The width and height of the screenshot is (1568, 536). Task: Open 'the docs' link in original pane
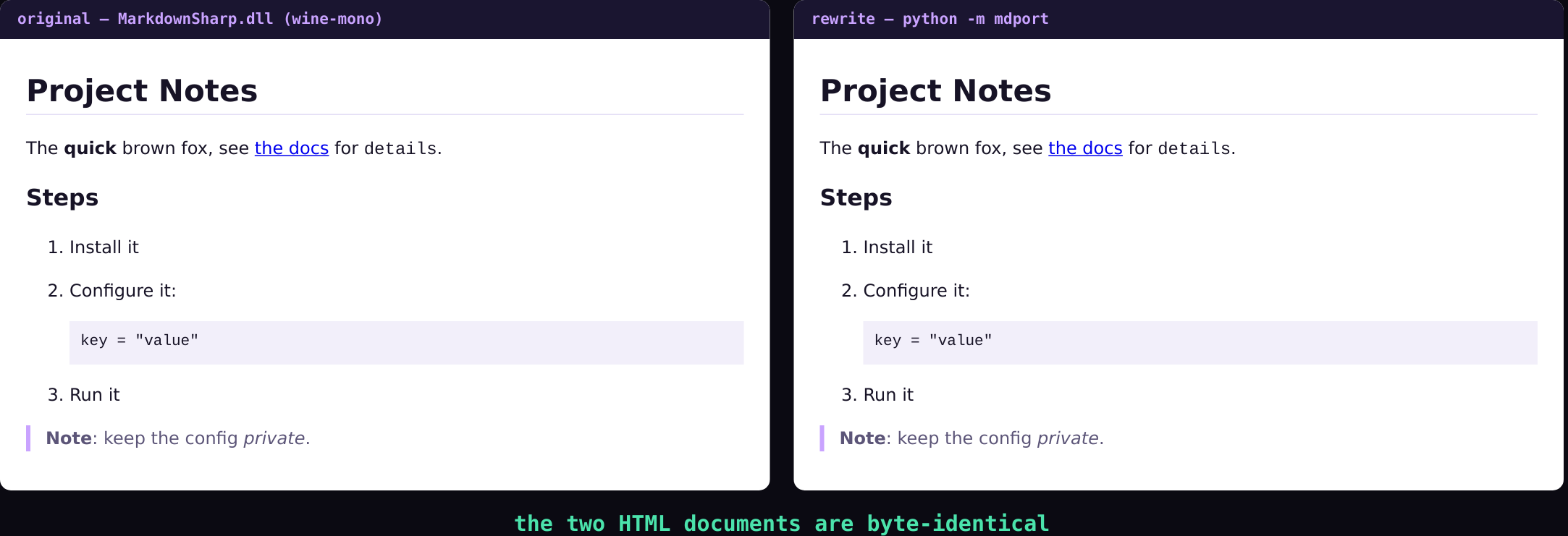[x=291, y=148]
